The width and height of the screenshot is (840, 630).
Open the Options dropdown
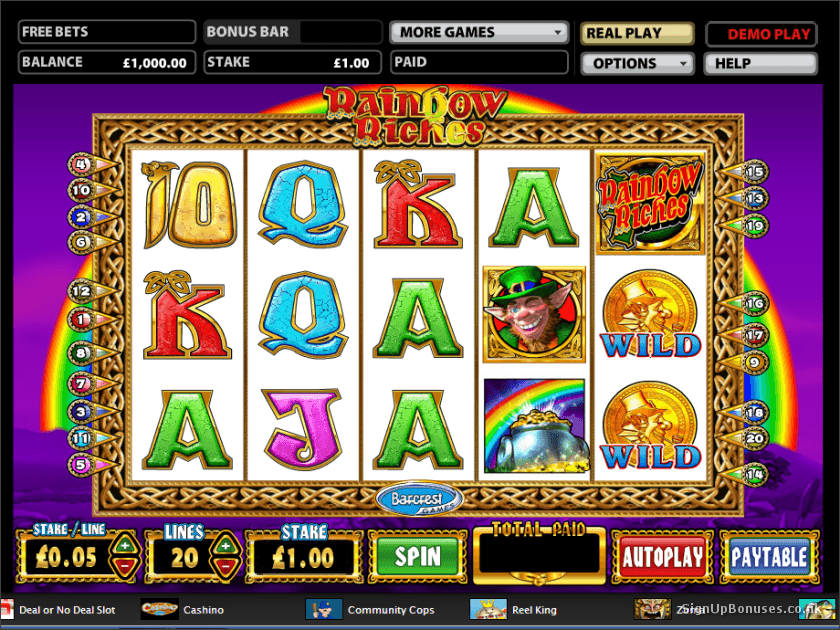[x=638, y=63]
